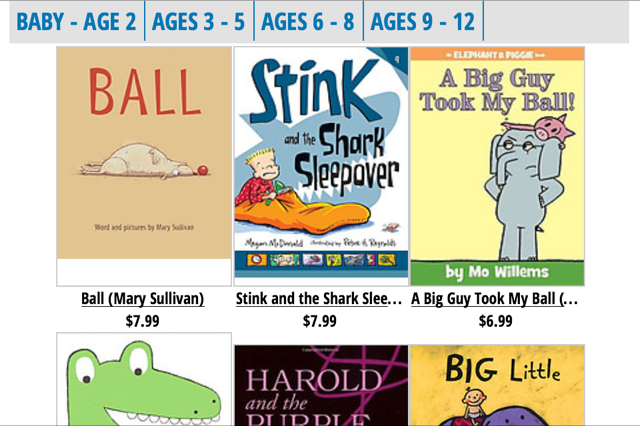Click the $7.99 price under Ball
Screen dimensions: 640x426
pyautogui.click(x=142, y=321)
